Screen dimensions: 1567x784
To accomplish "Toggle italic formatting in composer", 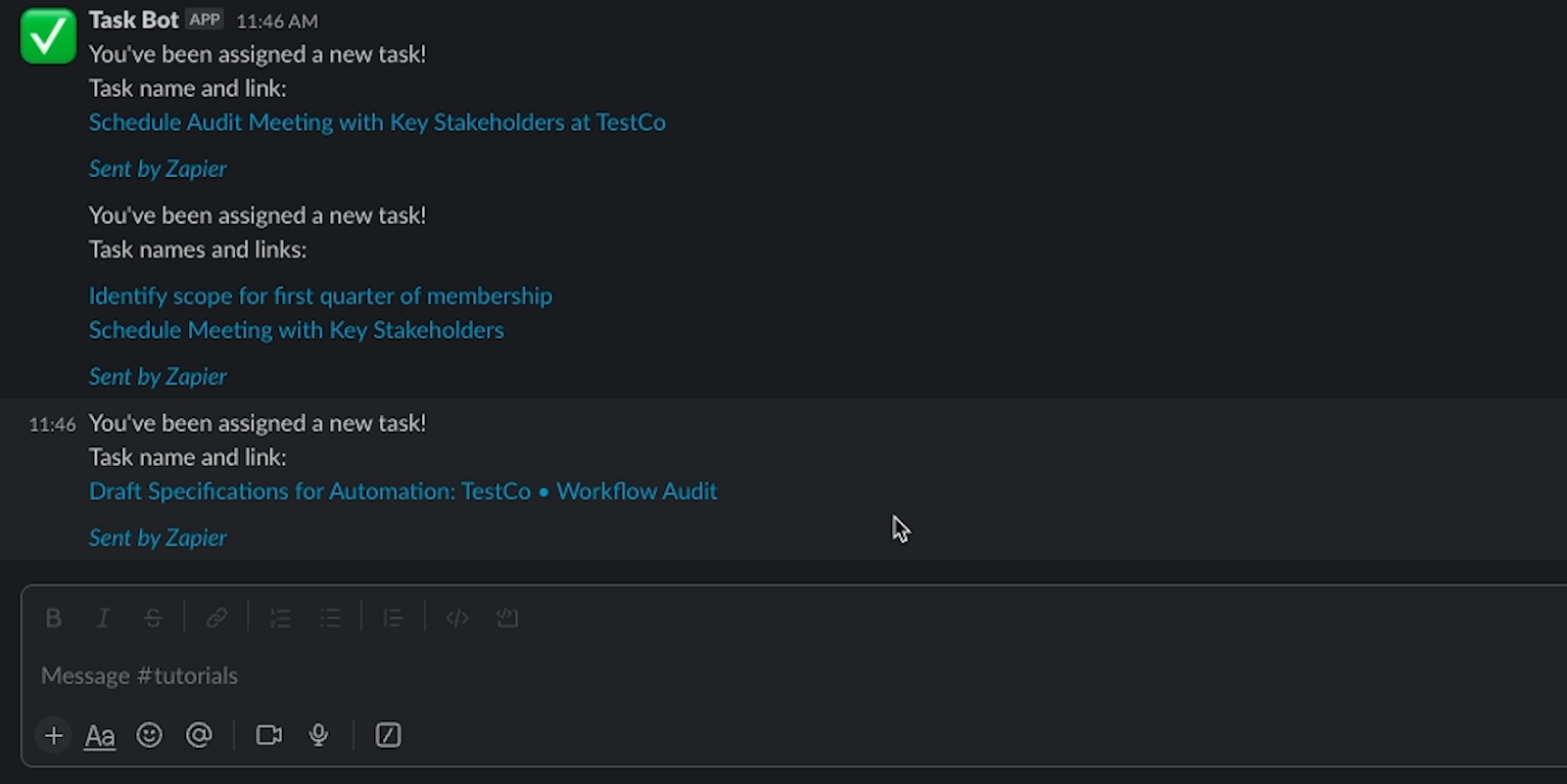I will (x=103, y=618).
